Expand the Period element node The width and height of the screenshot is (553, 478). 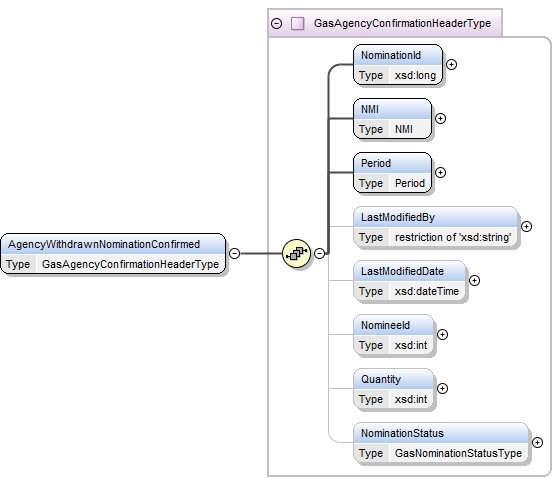click(440, 173)
